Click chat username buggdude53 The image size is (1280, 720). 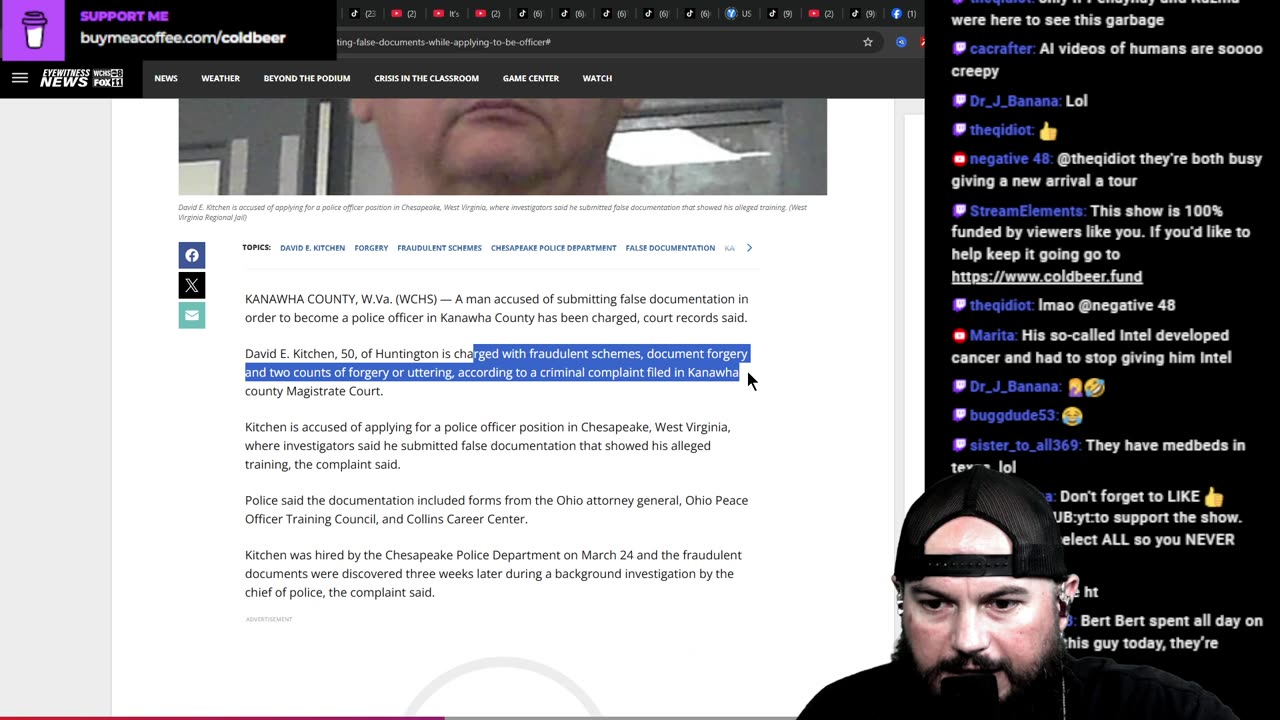[1012, 416]
